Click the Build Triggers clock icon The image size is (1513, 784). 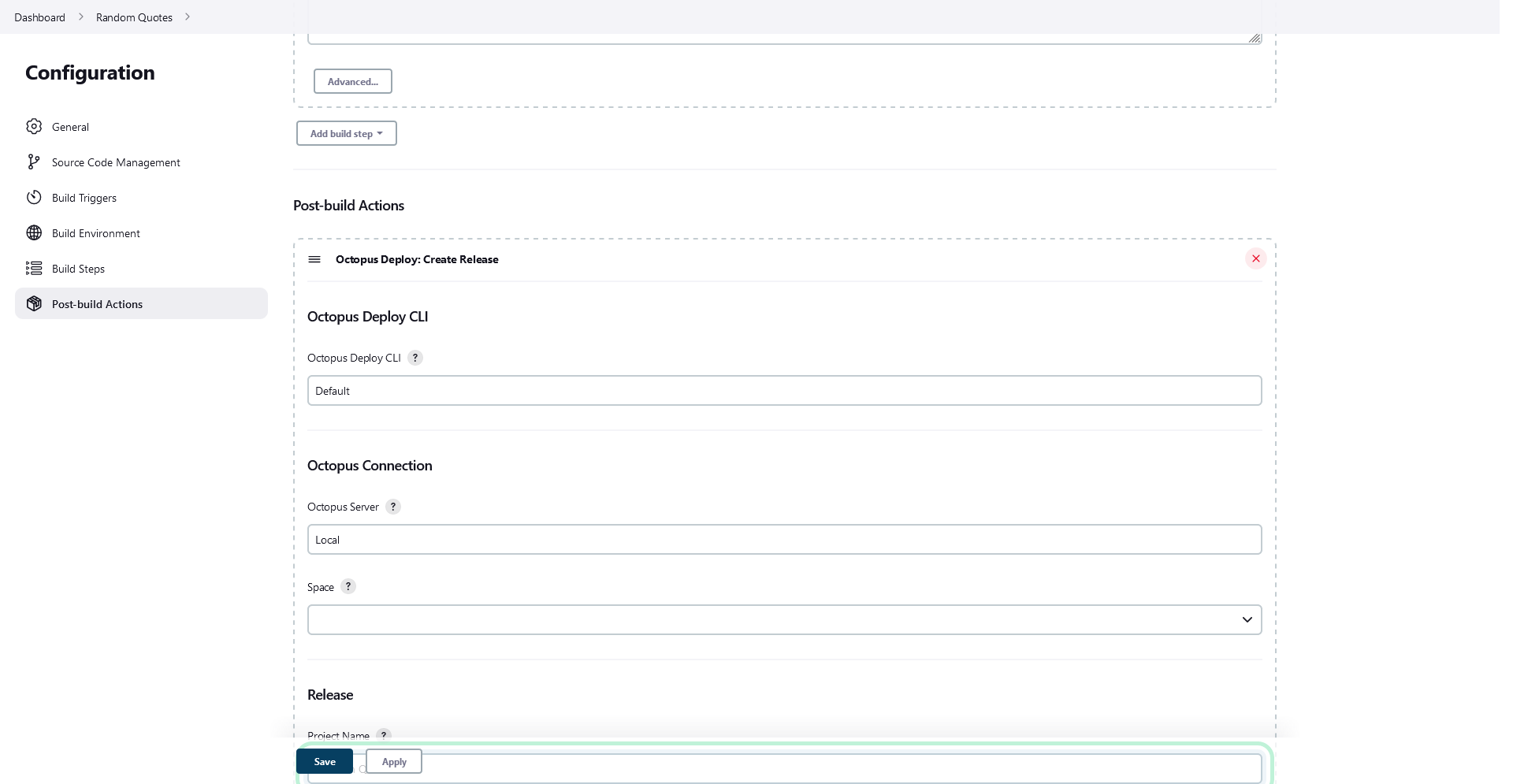coord(34,197)
